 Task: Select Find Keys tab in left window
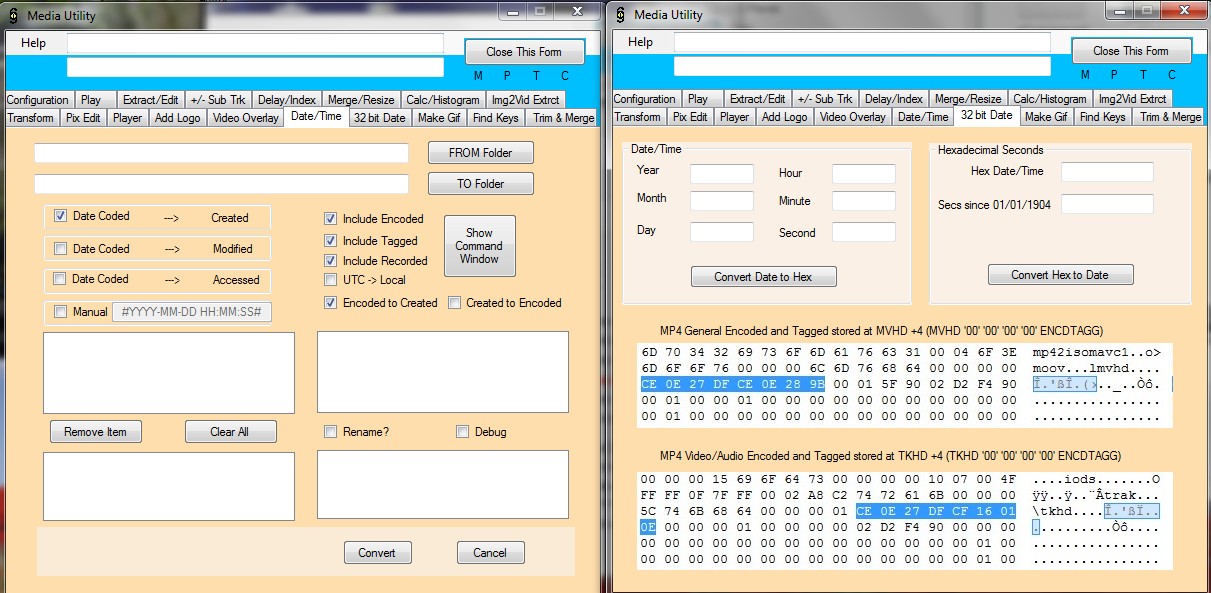pyautogui.click(x=495, y=118)
